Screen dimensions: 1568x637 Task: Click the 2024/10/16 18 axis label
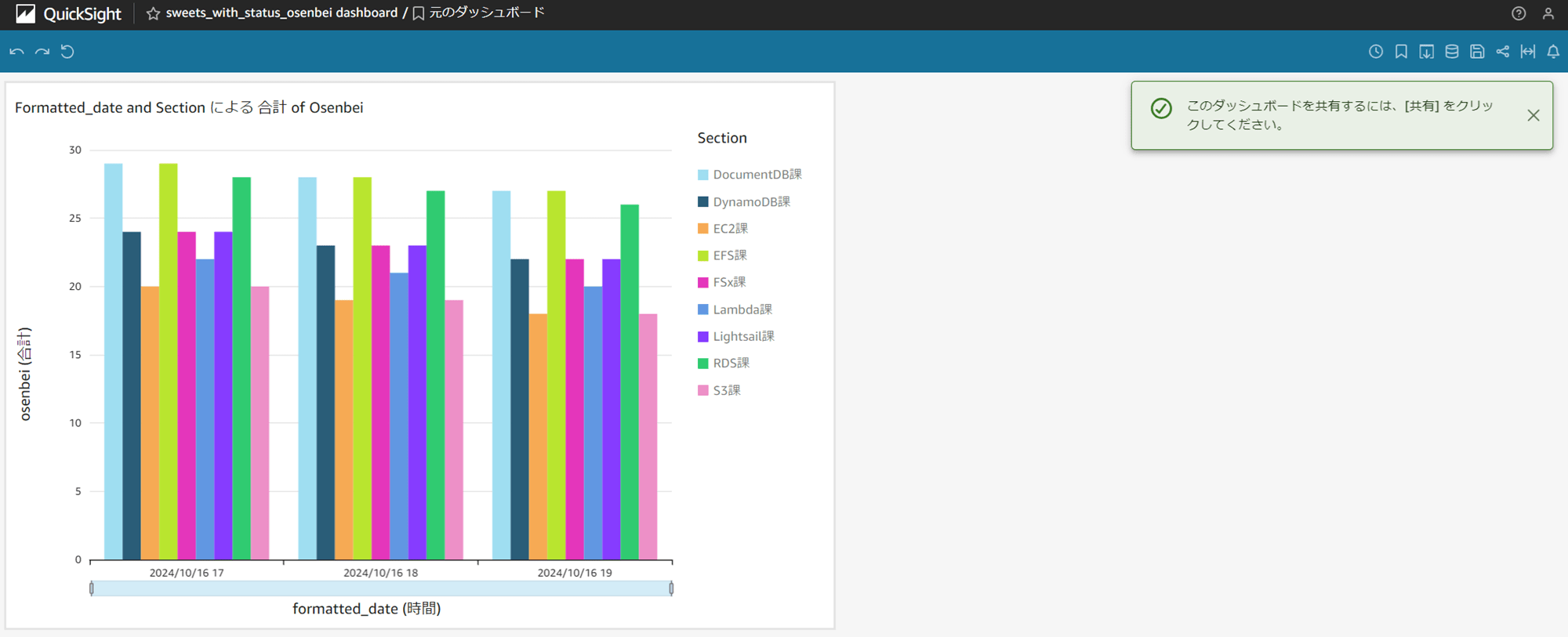380,573
